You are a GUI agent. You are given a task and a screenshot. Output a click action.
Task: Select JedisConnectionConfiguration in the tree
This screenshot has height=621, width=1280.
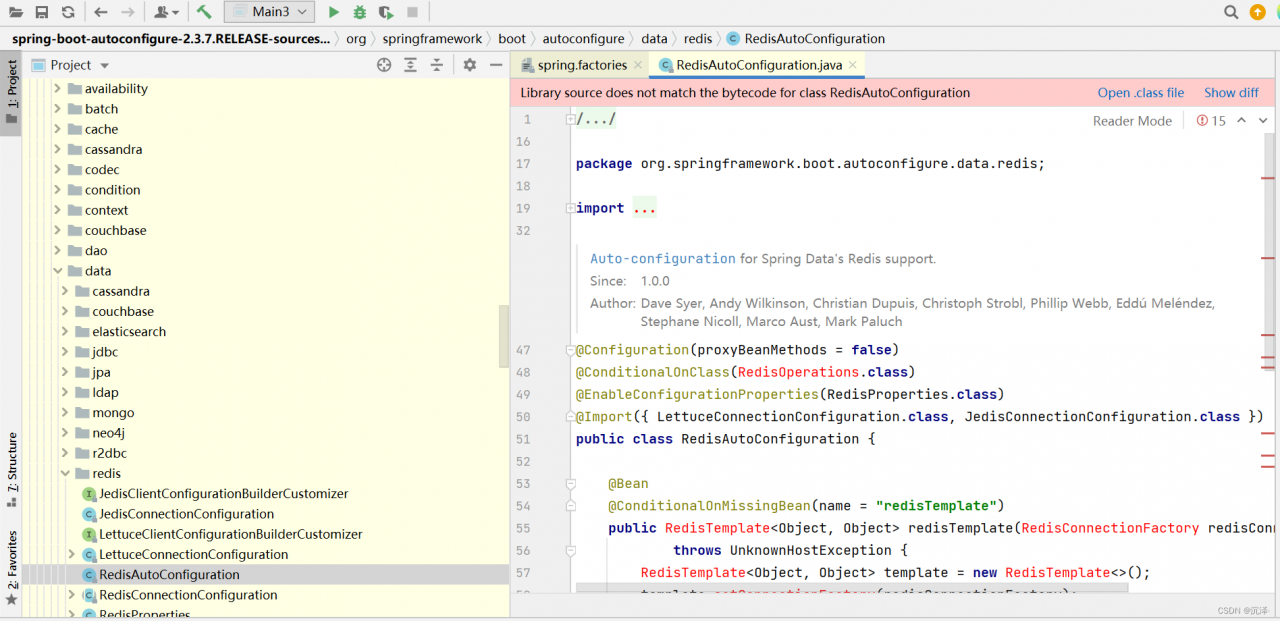(x=186, y=514)
